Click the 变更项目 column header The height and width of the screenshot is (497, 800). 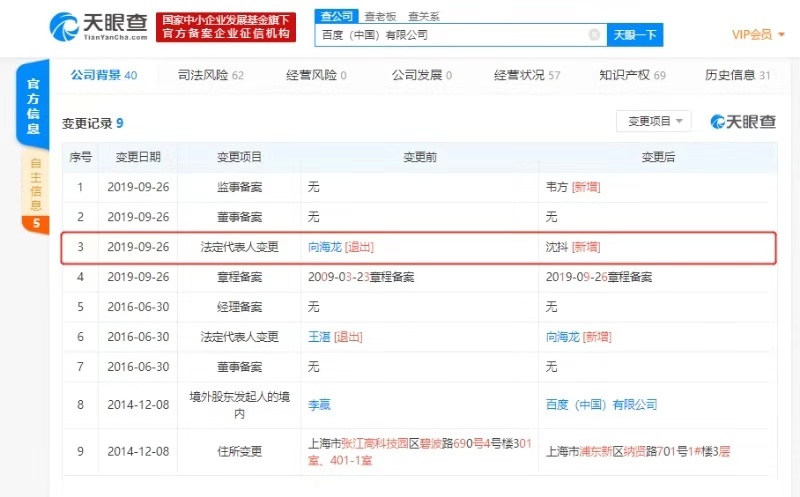tap(239, 157)
